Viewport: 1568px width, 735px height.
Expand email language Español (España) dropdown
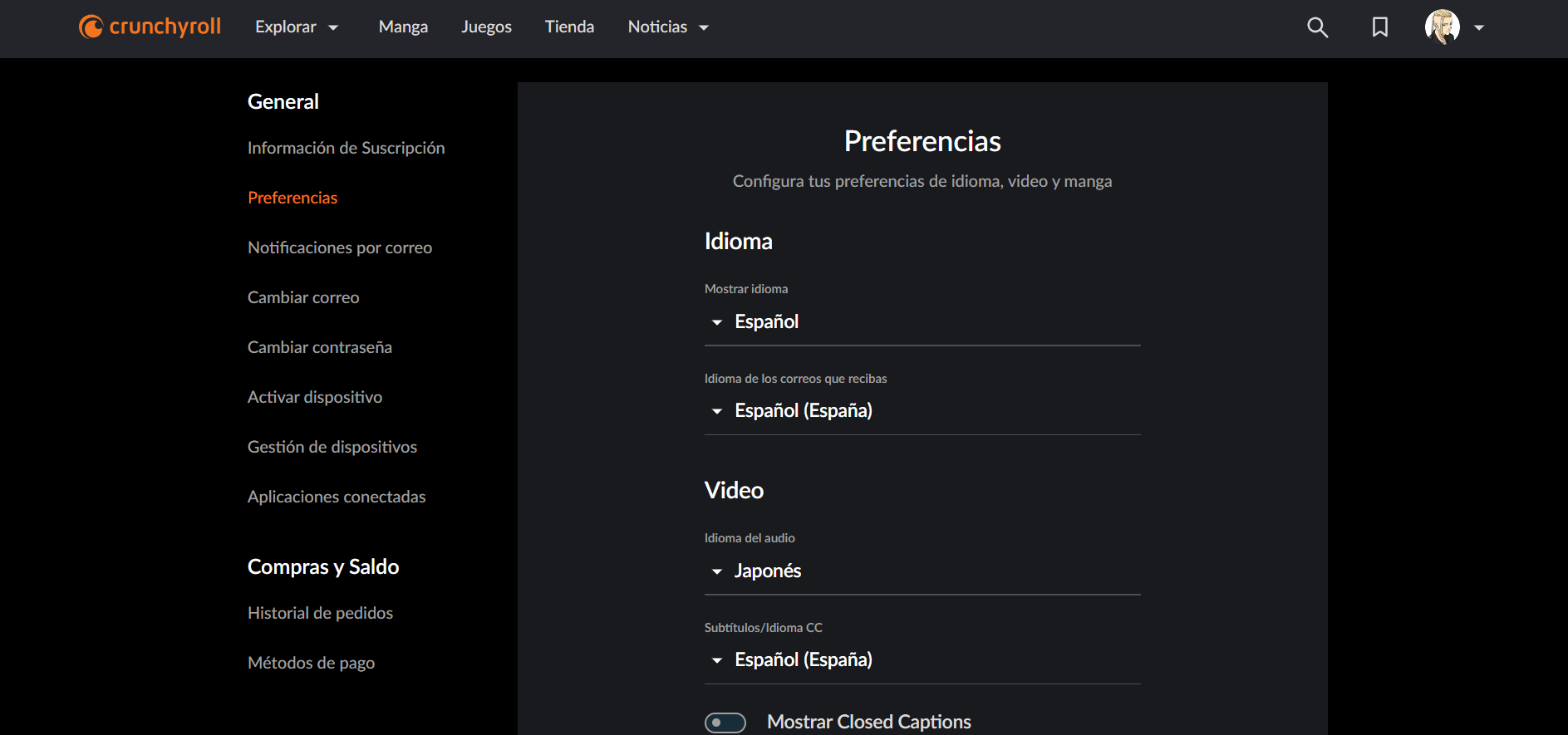(x=922, y=411)
